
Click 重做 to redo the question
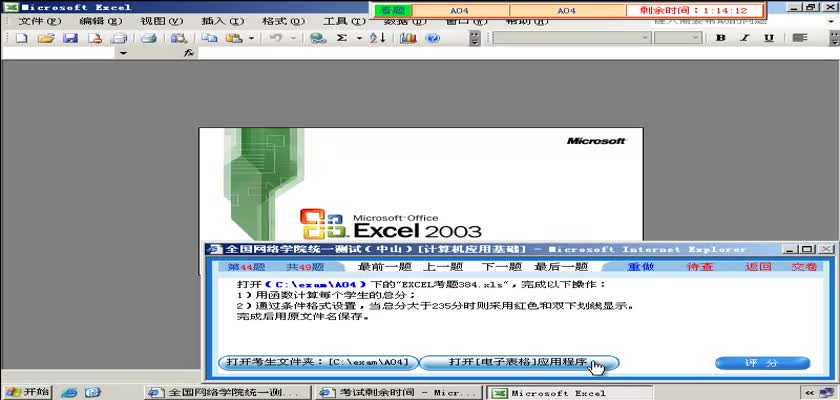[x=641, y=267]
